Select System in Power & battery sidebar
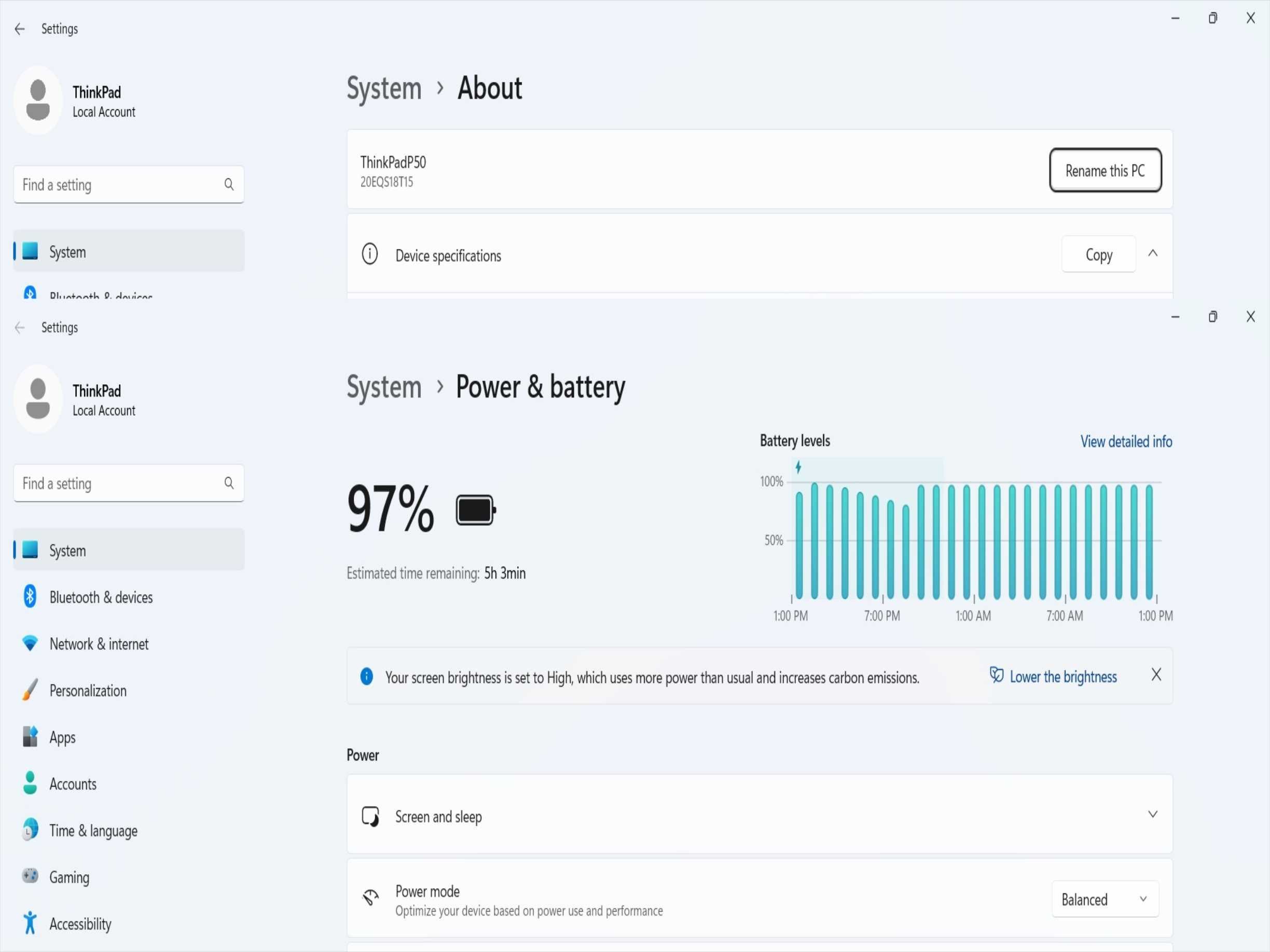The height and width of the screenshot is (952, 1270). (x=129, y=550)
